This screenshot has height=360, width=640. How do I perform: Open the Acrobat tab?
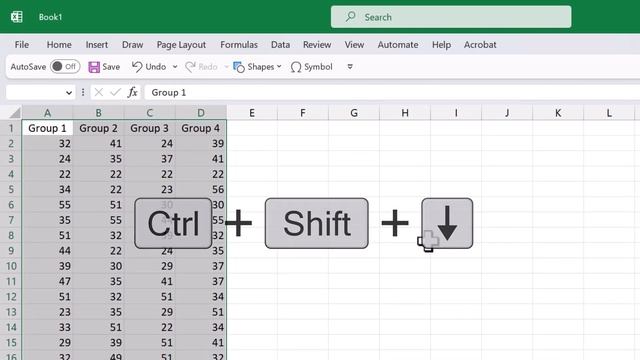coord(480,44)
